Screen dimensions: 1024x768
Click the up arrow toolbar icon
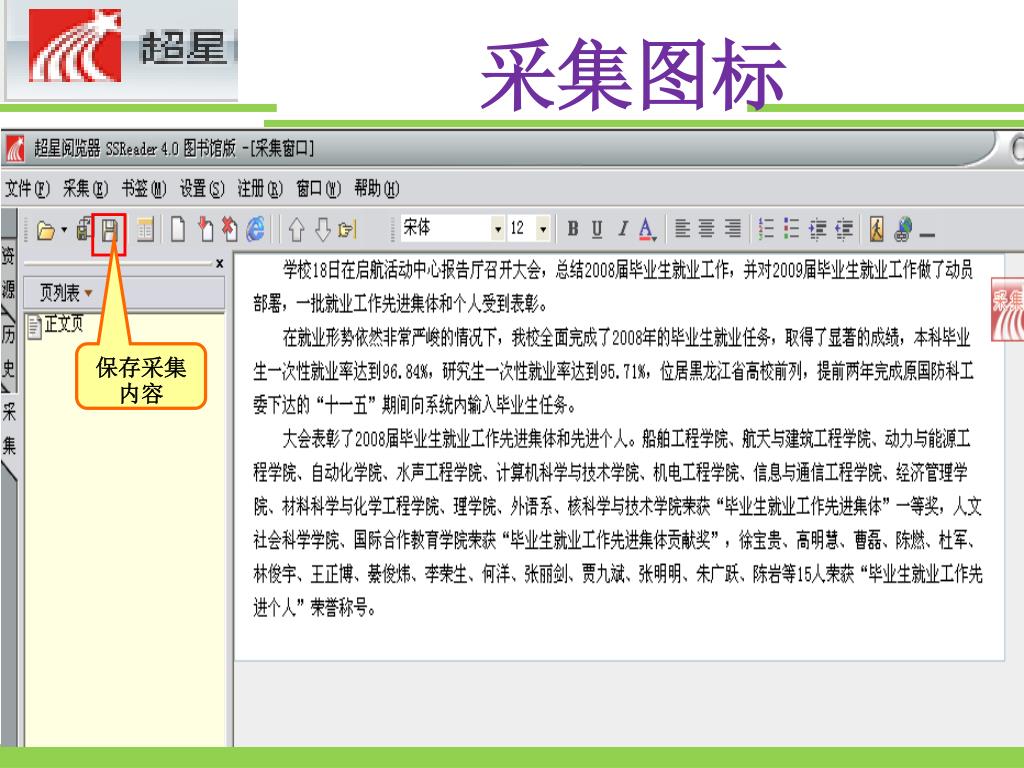(x=296, y=229)
